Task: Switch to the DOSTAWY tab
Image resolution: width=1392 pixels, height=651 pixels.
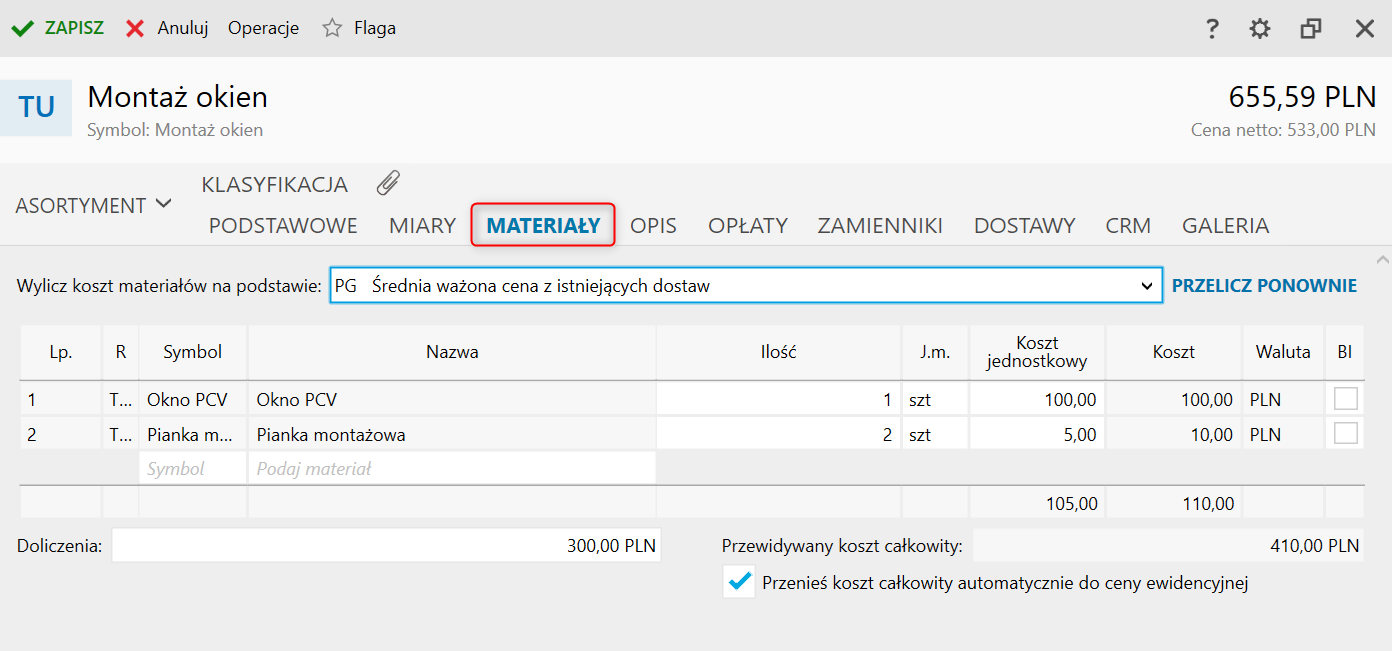Action: 1024,225
